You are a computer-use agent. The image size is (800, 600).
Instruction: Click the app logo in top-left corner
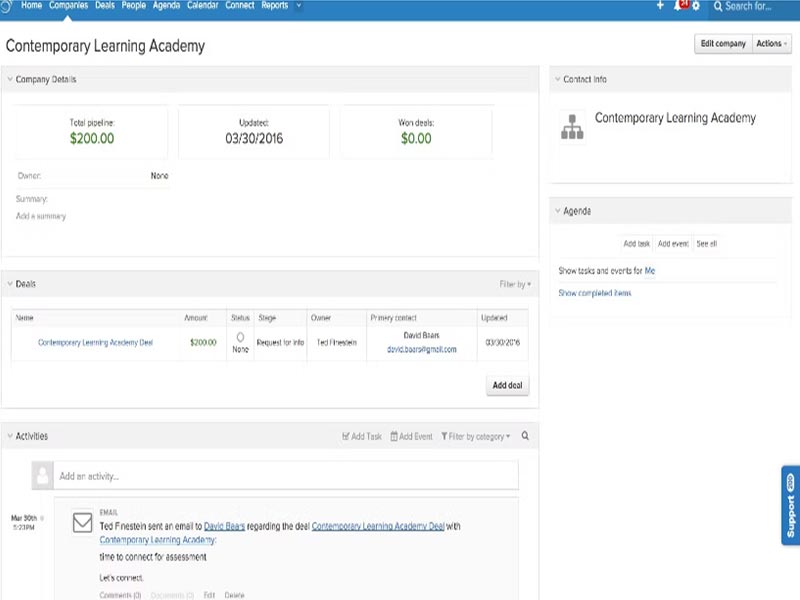point(9,6)
